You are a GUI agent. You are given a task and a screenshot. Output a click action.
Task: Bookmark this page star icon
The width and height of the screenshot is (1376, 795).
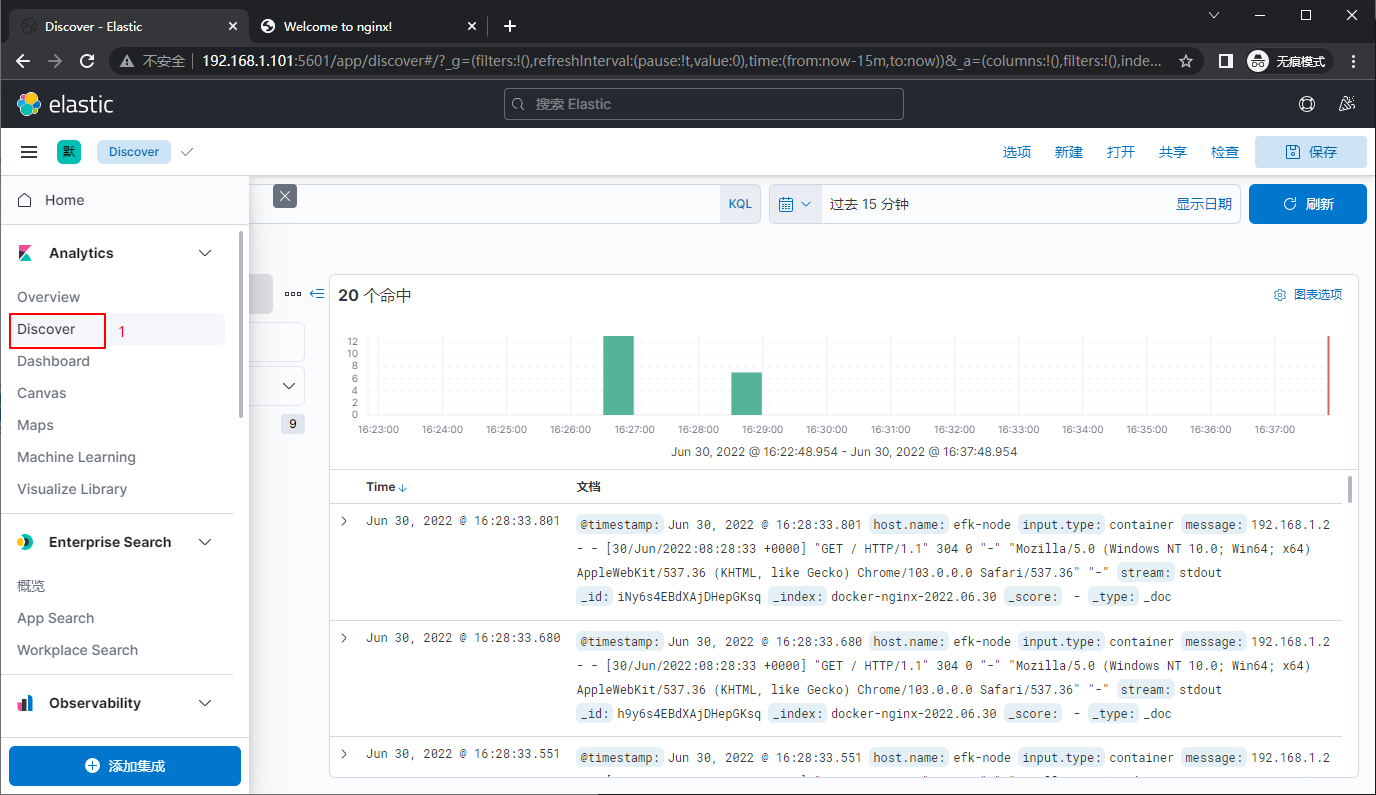pyautogui.click(x=1186, y=61)
